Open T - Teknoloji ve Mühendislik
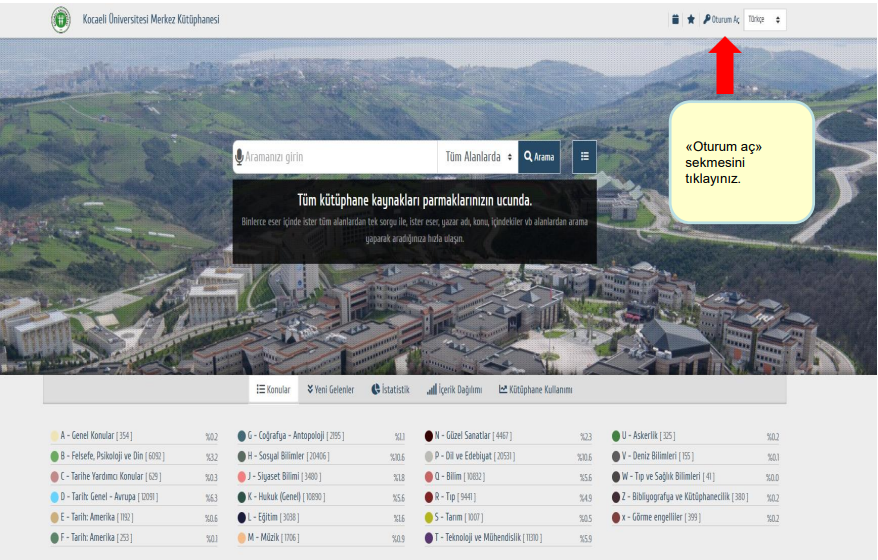This screenshot has height=560, width=878. pyautogui.click(x=488, y=537)
